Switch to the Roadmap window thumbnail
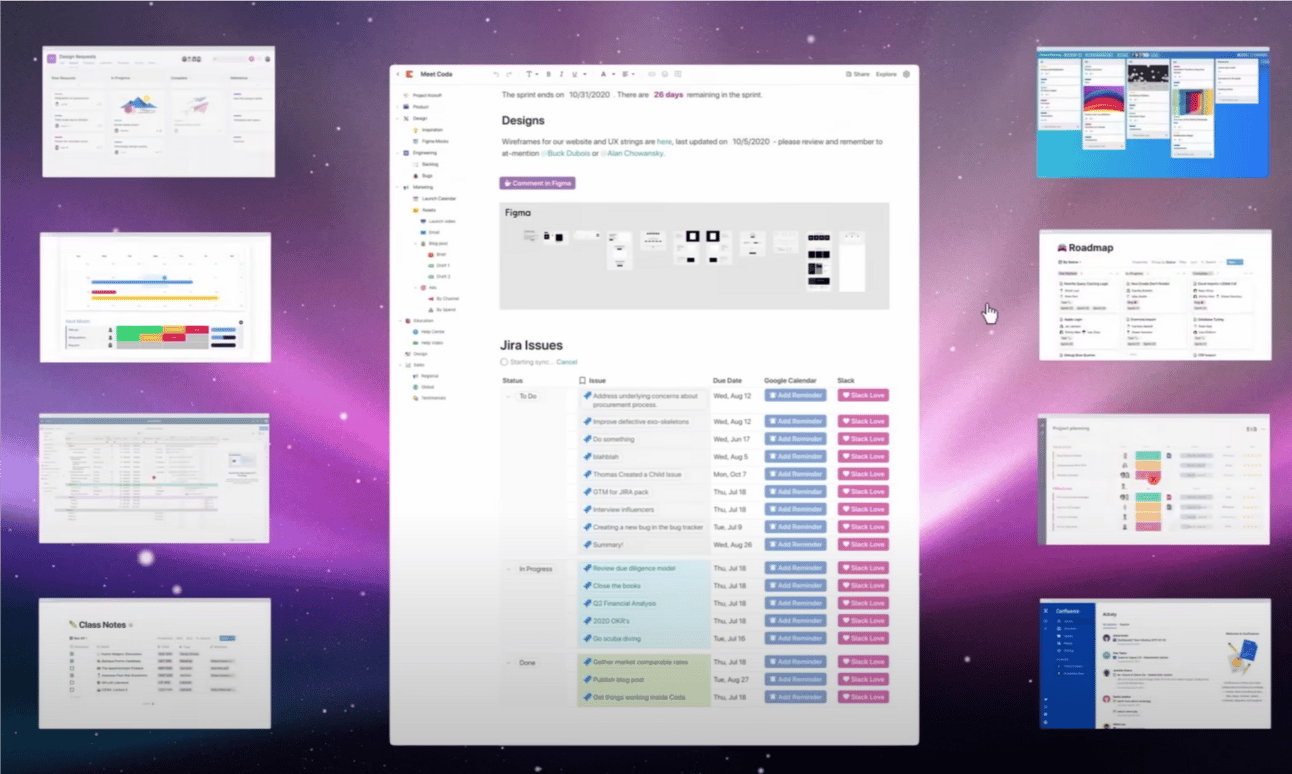 [1155, 295]
